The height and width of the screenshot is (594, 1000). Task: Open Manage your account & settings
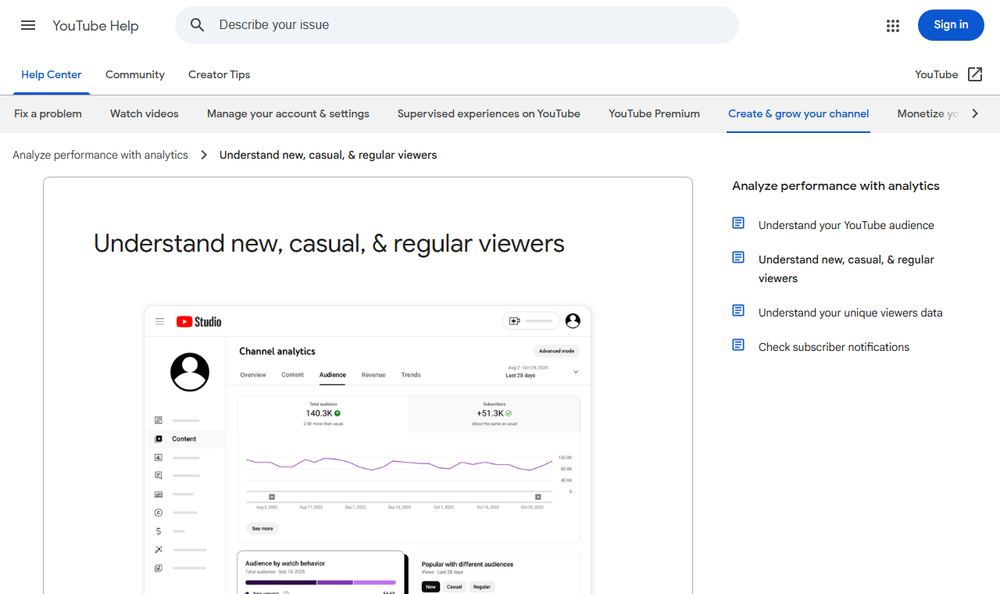click(288, 114)
